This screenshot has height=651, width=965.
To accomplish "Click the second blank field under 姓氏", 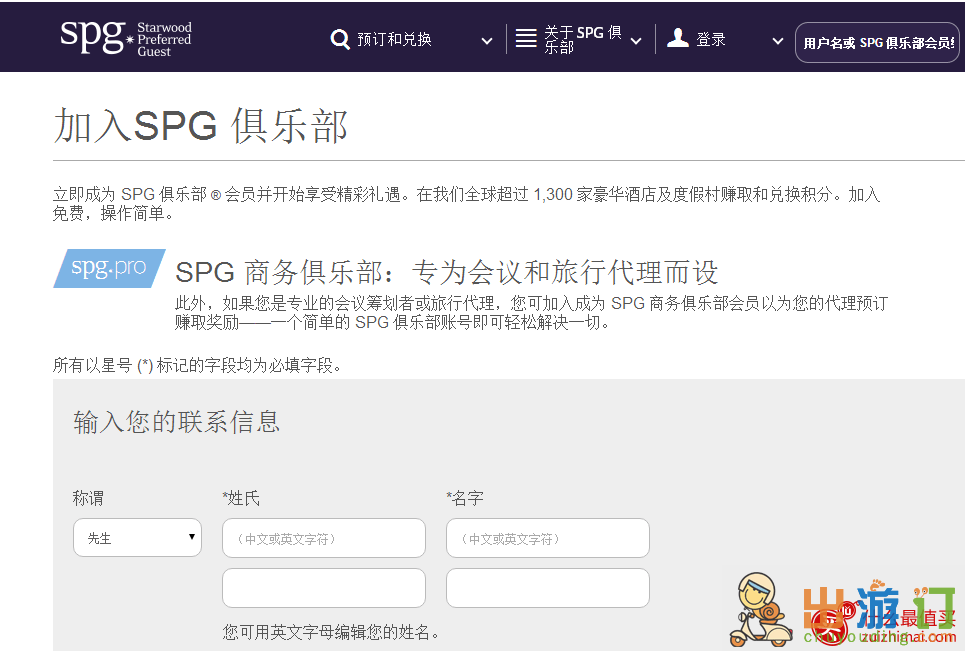I will 324,588.
